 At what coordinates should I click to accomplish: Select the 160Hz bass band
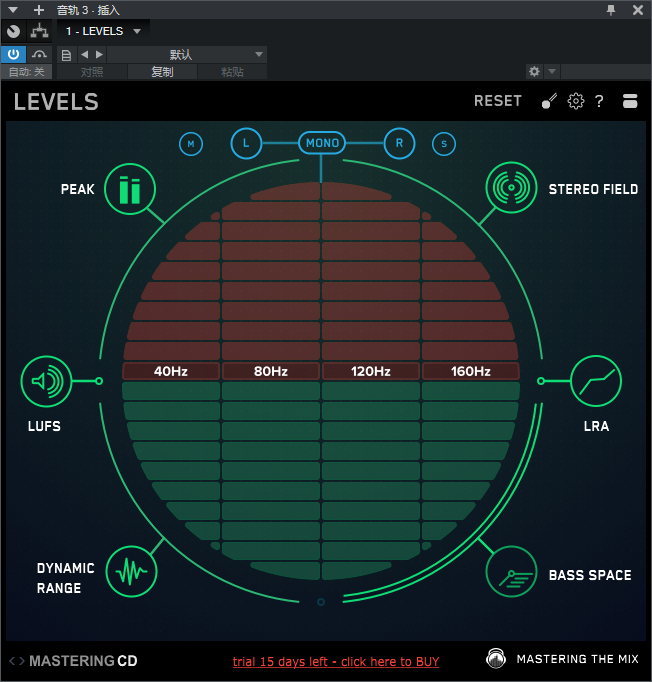pos(471,371)
